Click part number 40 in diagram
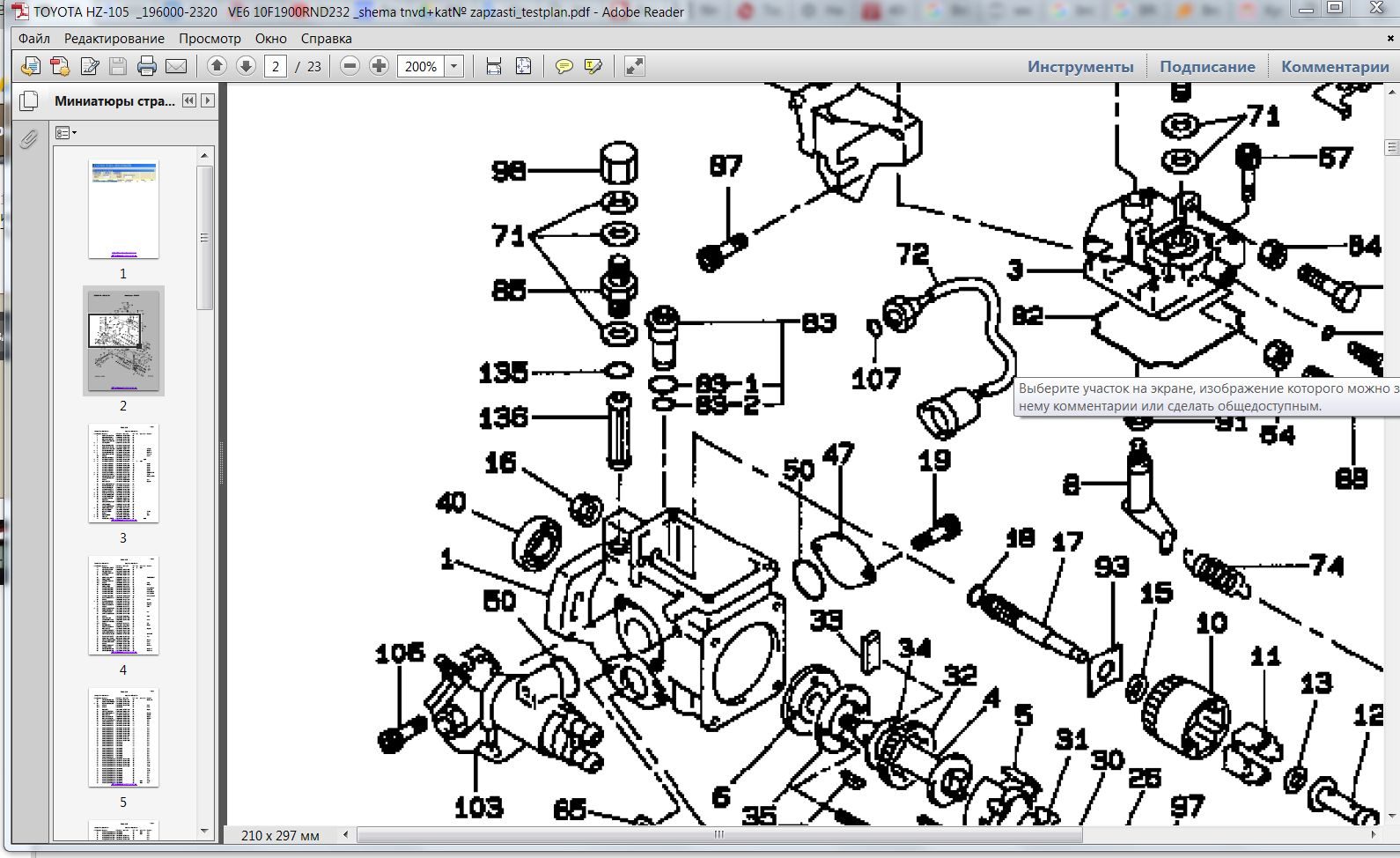The image size is (1400, 858). (450, 503)
